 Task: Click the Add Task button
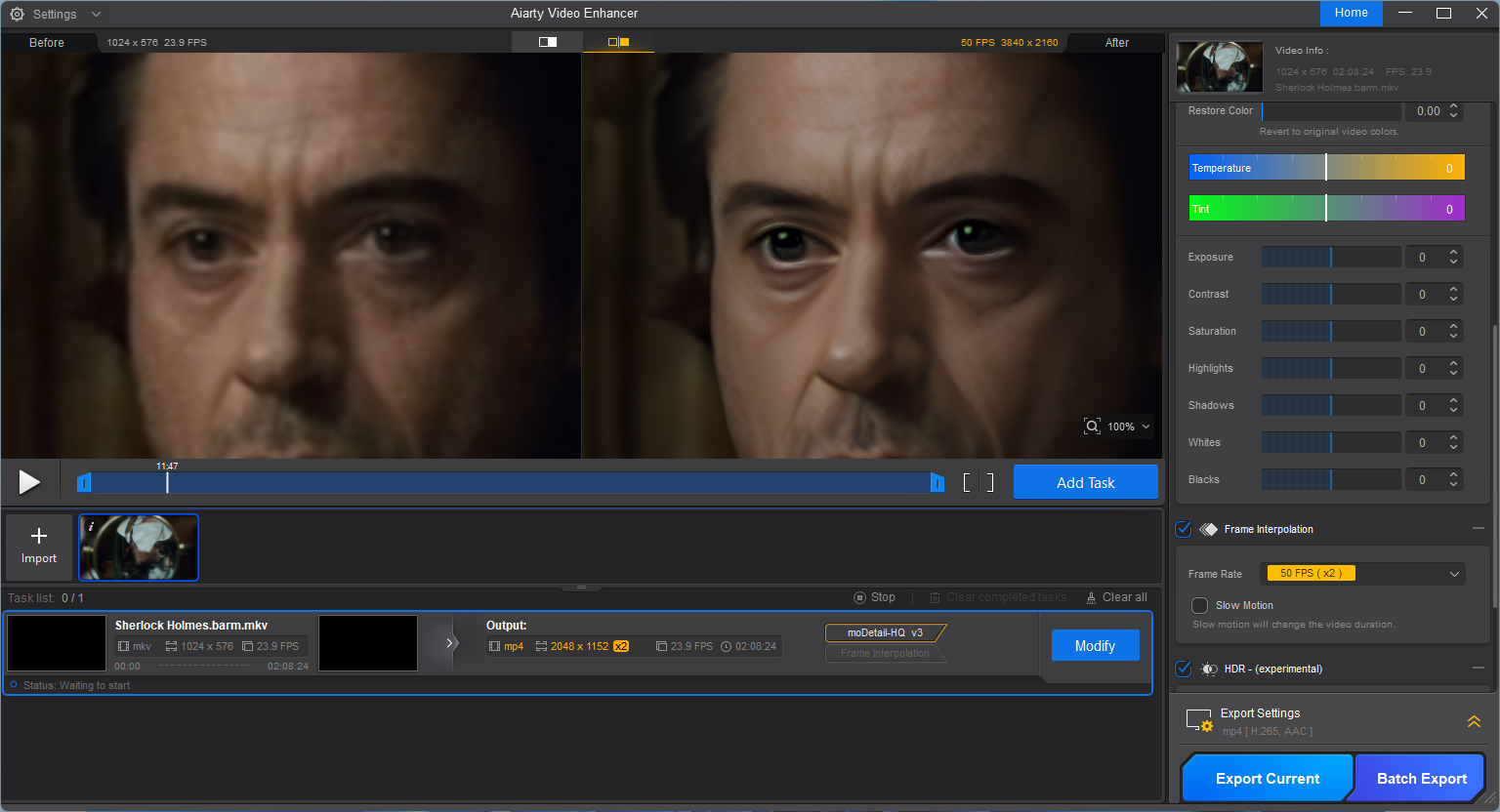click(1085, 482)
